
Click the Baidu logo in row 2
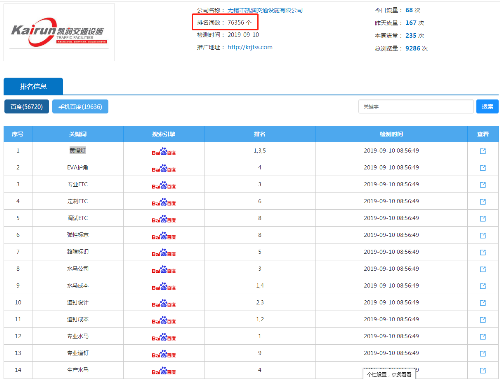pyautogui.click(x=164, y=168)
